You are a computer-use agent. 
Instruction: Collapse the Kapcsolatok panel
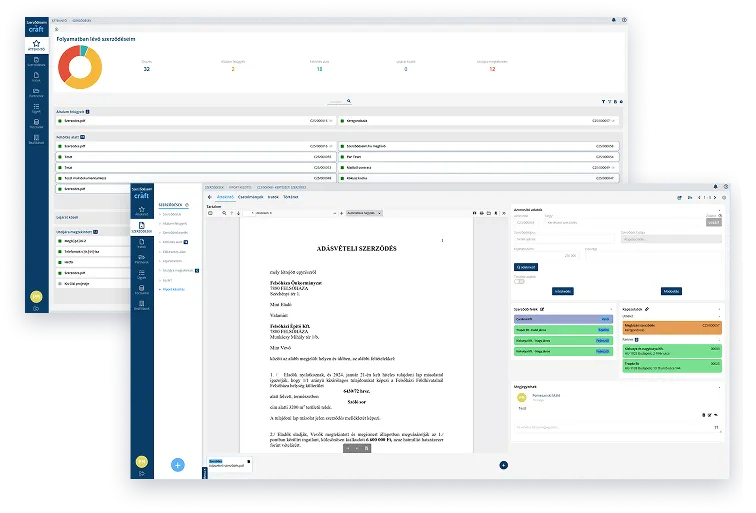tap(719, 308)
